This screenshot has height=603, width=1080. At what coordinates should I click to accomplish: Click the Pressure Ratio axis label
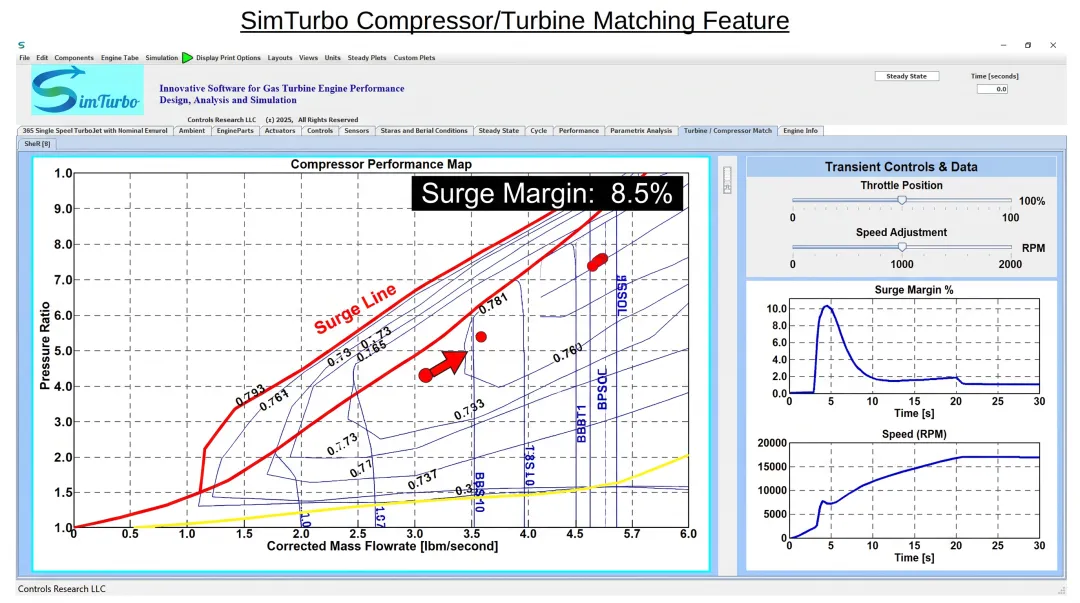coord(45,346)
